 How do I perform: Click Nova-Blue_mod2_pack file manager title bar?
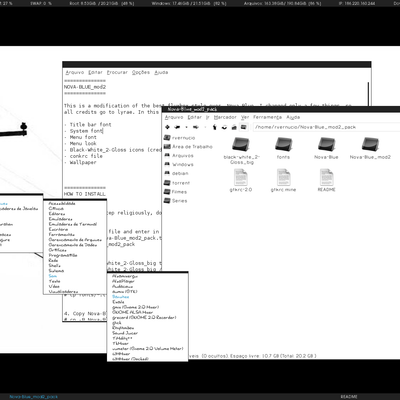coord(281,109)
